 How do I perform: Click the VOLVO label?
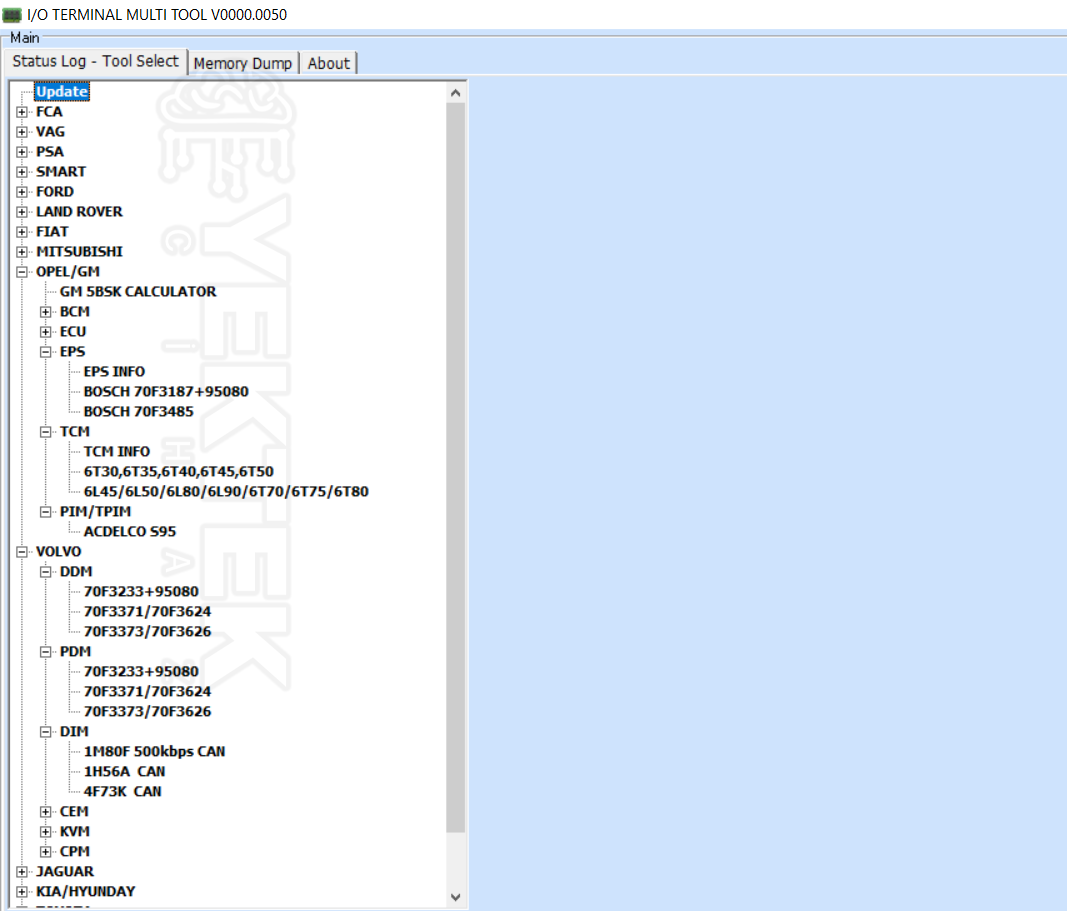tap(59, 552)
